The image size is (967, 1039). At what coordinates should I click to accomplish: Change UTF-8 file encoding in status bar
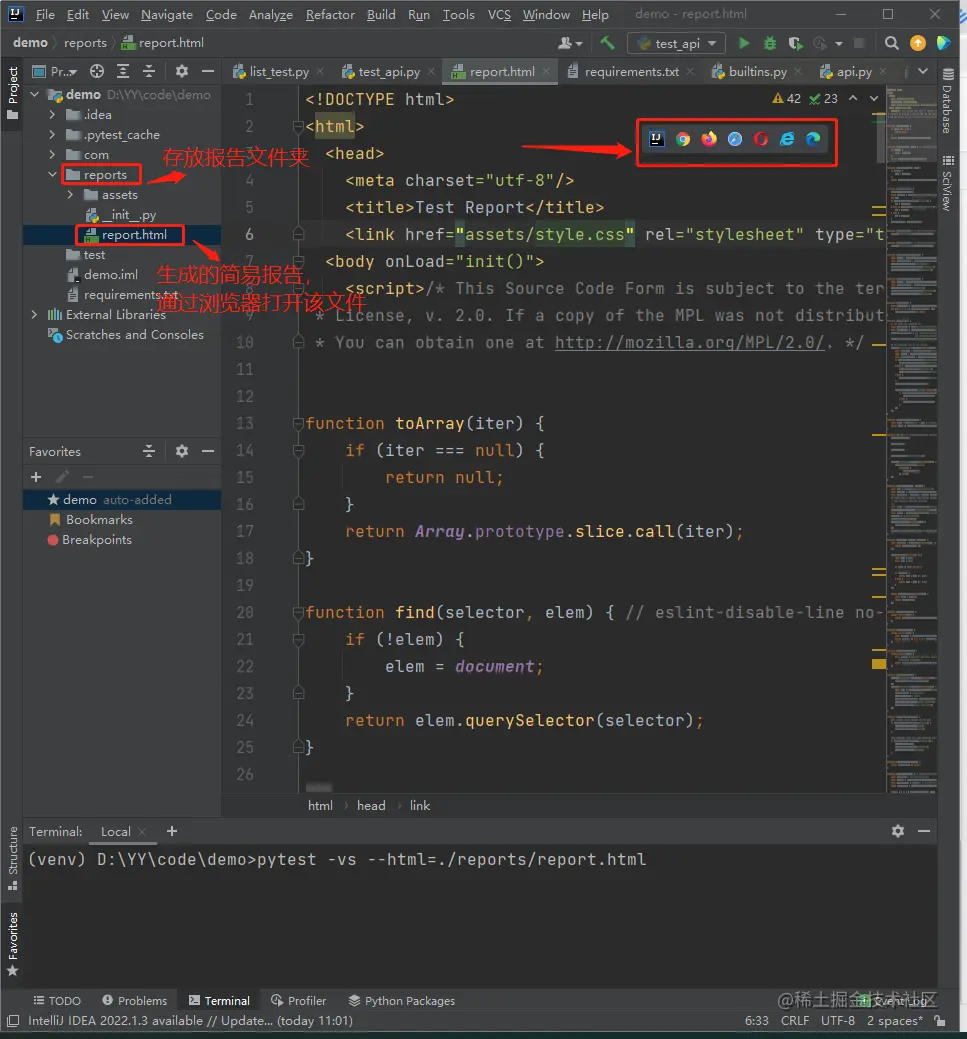tap(838, 1020)
